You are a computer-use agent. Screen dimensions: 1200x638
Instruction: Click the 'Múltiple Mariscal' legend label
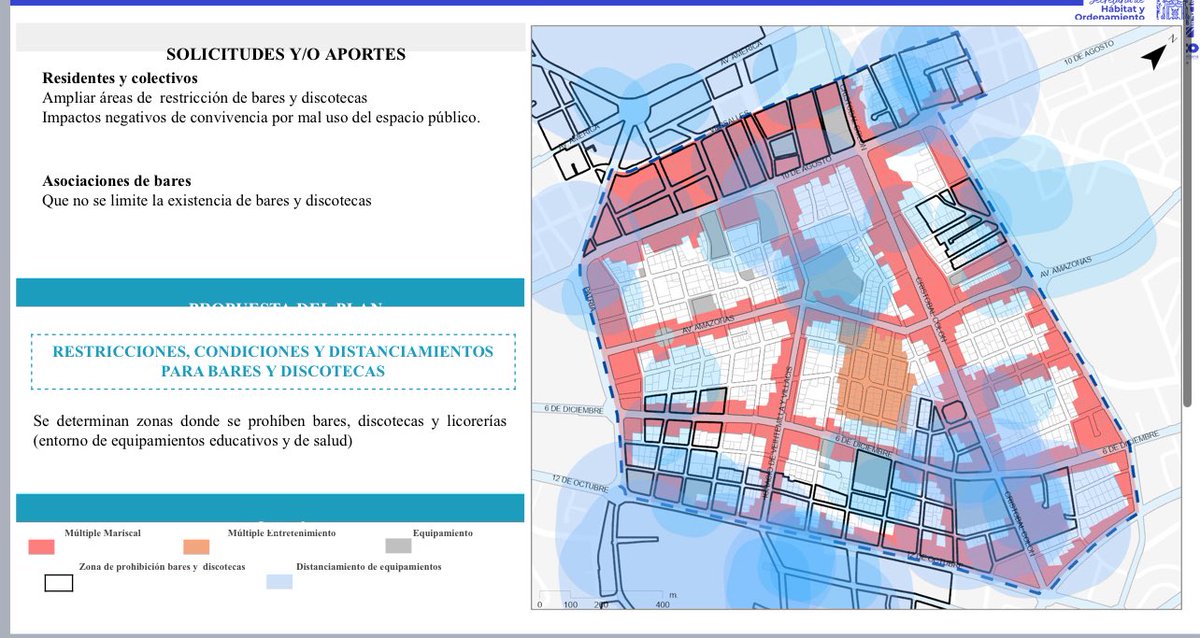[x=103, y=533]
